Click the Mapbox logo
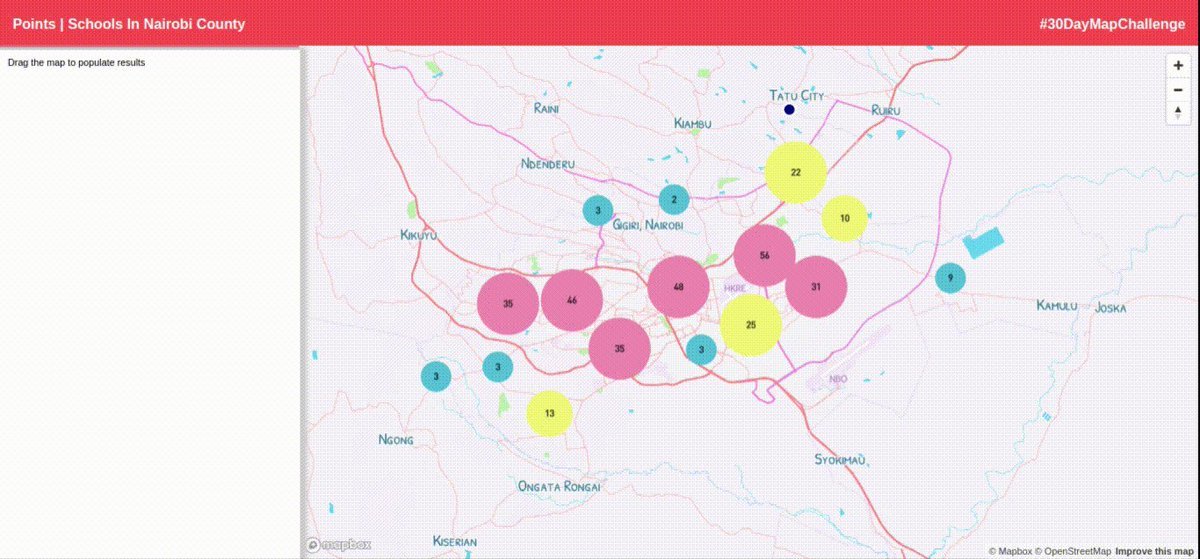 point(339,545)
